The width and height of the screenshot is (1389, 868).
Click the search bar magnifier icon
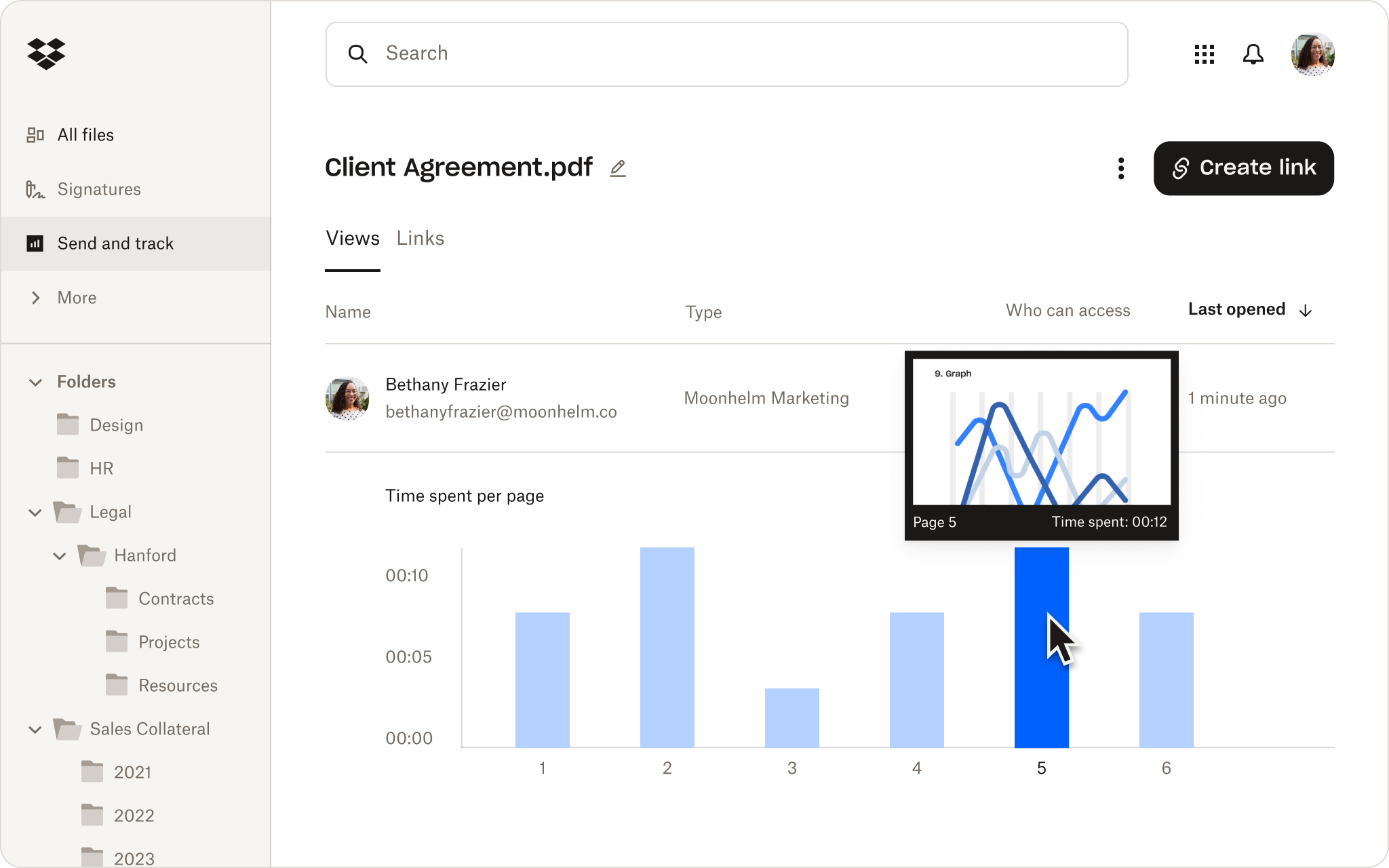[x=357, y=54]
